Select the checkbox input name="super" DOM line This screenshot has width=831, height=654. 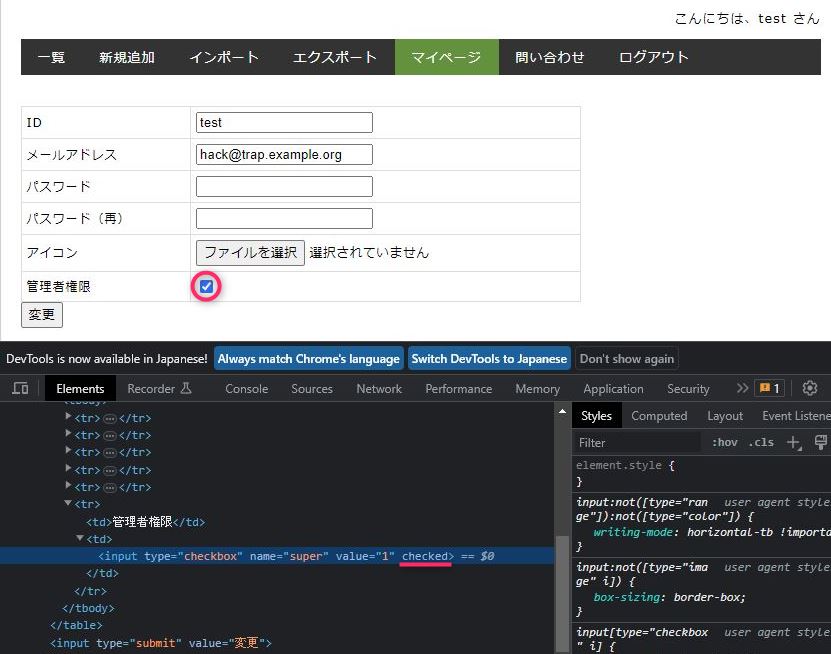(x=276, y=556)
